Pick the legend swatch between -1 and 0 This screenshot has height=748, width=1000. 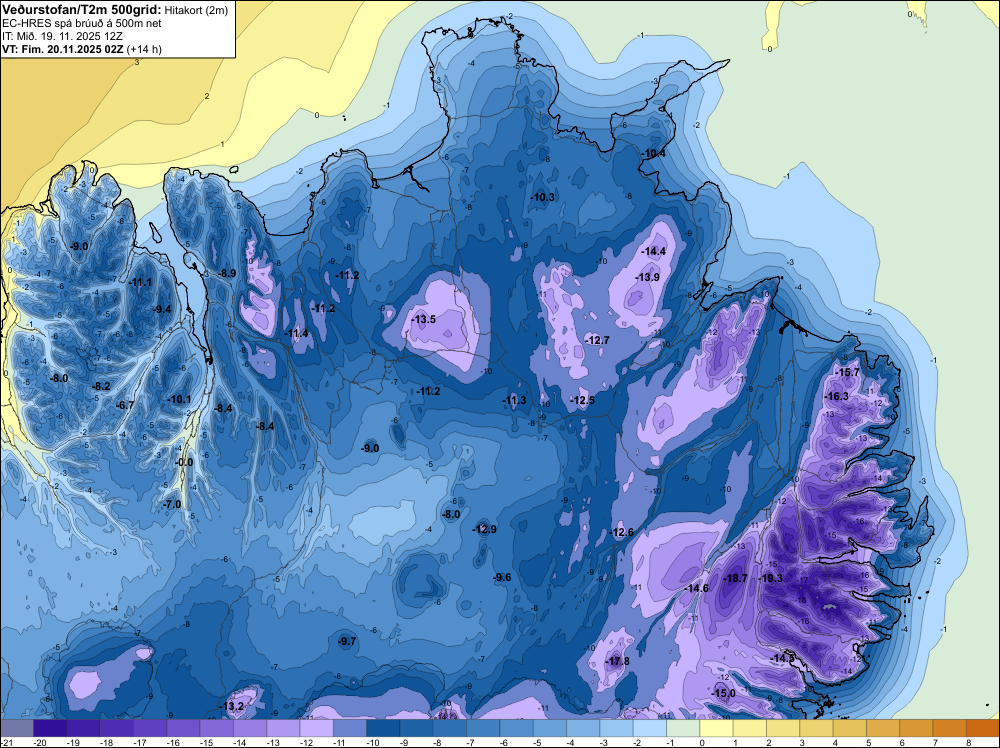683,728
